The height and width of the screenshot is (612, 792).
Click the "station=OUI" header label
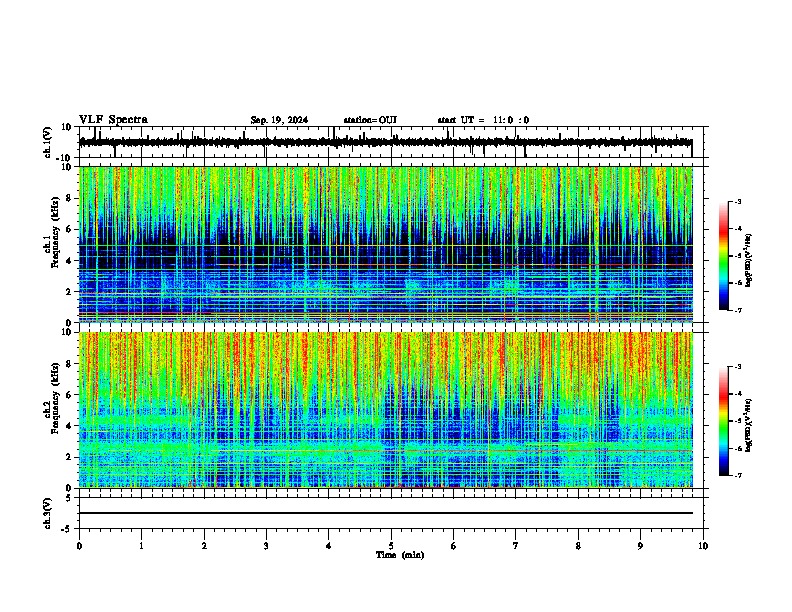click(x=370, y=120)
